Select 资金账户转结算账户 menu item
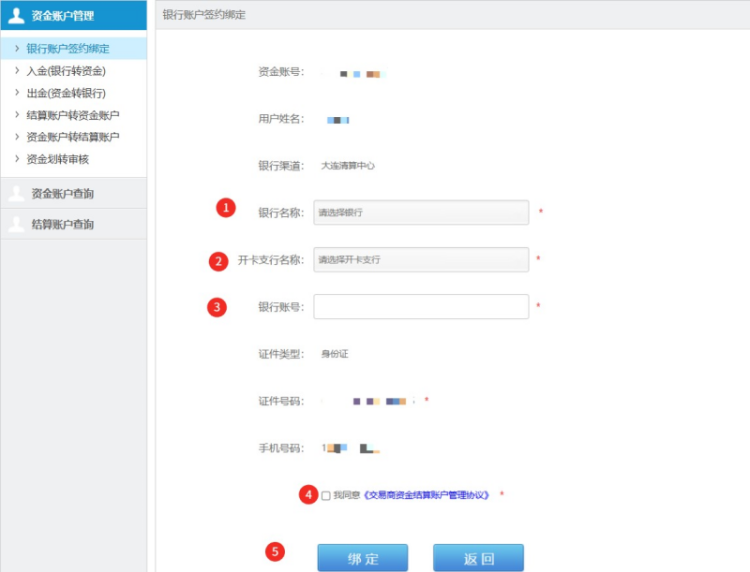The height and width of the screenshot is (572, 750). tap(72, 137)
